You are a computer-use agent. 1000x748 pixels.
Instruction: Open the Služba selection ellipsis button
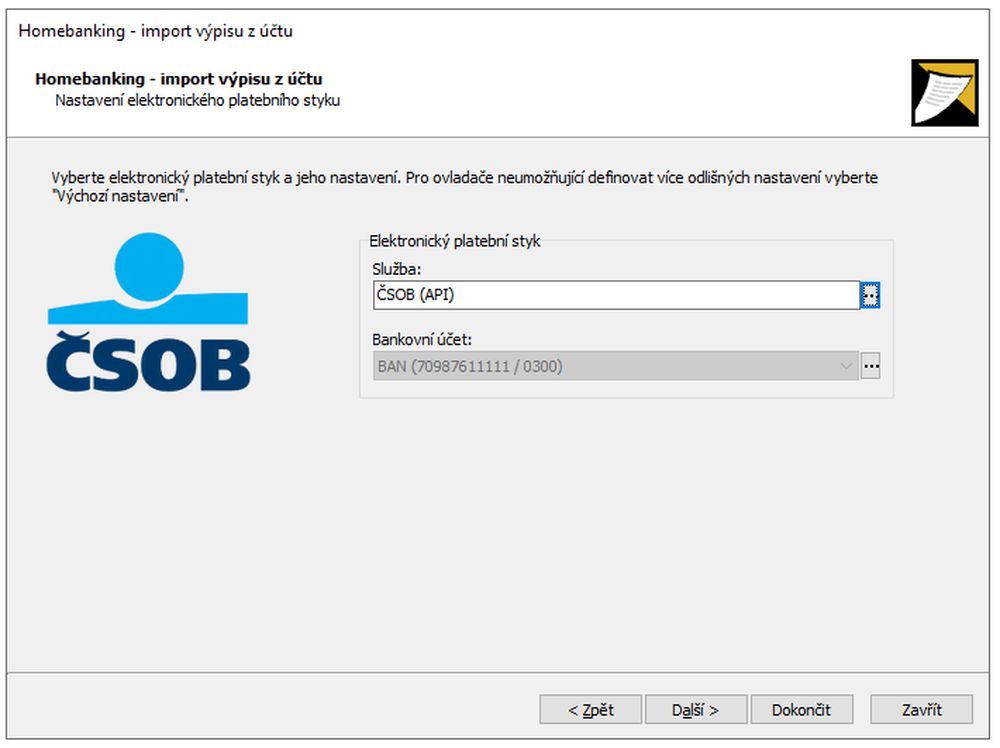[871, 295]
